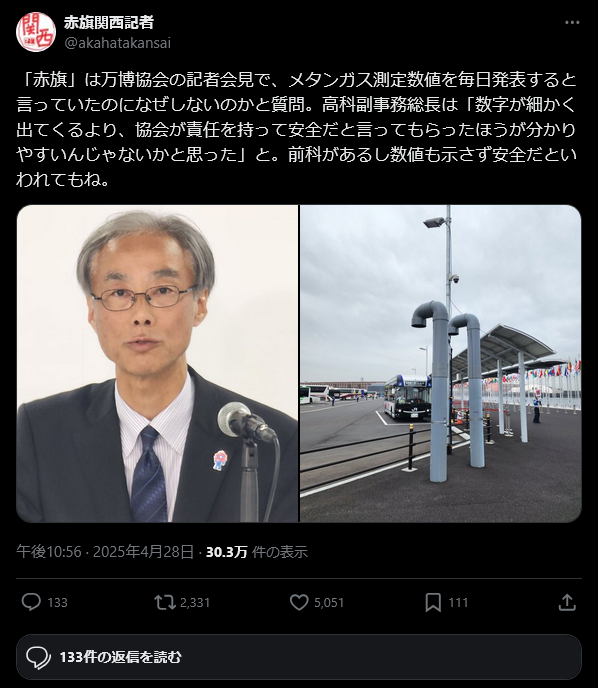Viewport: 598px width, 688px height.
Task: Like the post with heart icon
Action: [299, 602]
